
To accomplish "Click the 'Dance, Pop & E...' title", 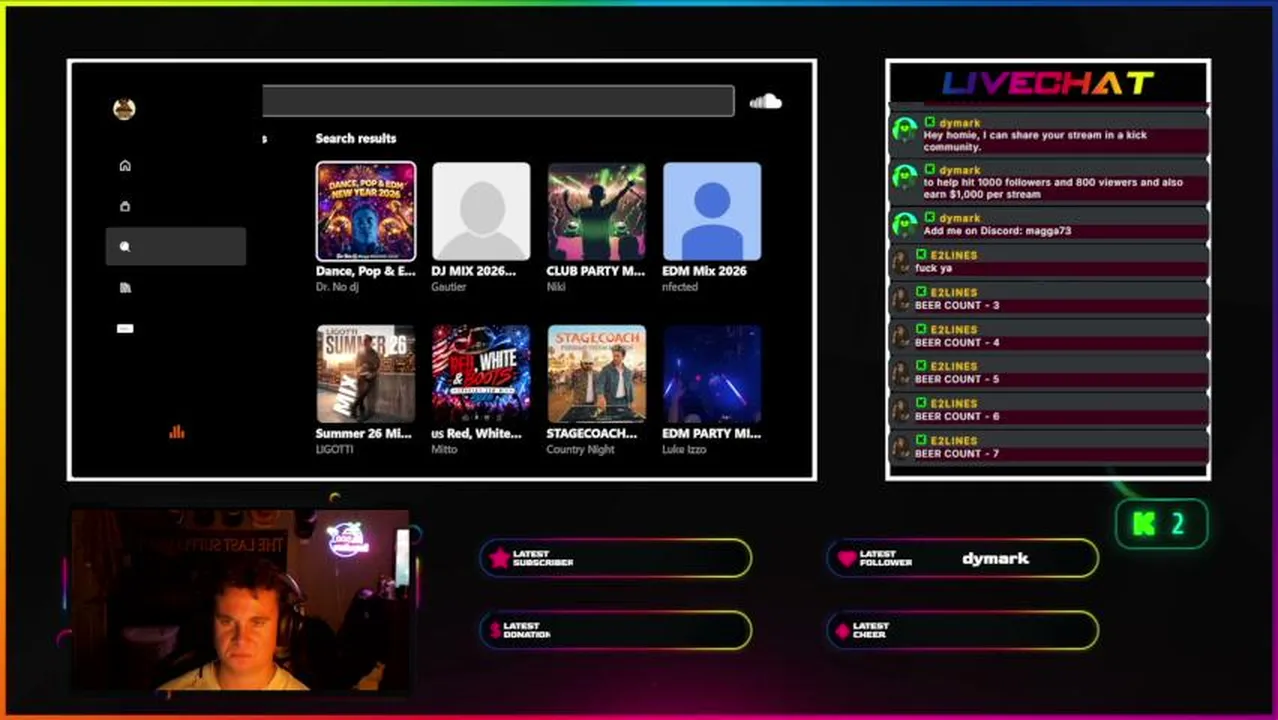I will pos(366,271).
